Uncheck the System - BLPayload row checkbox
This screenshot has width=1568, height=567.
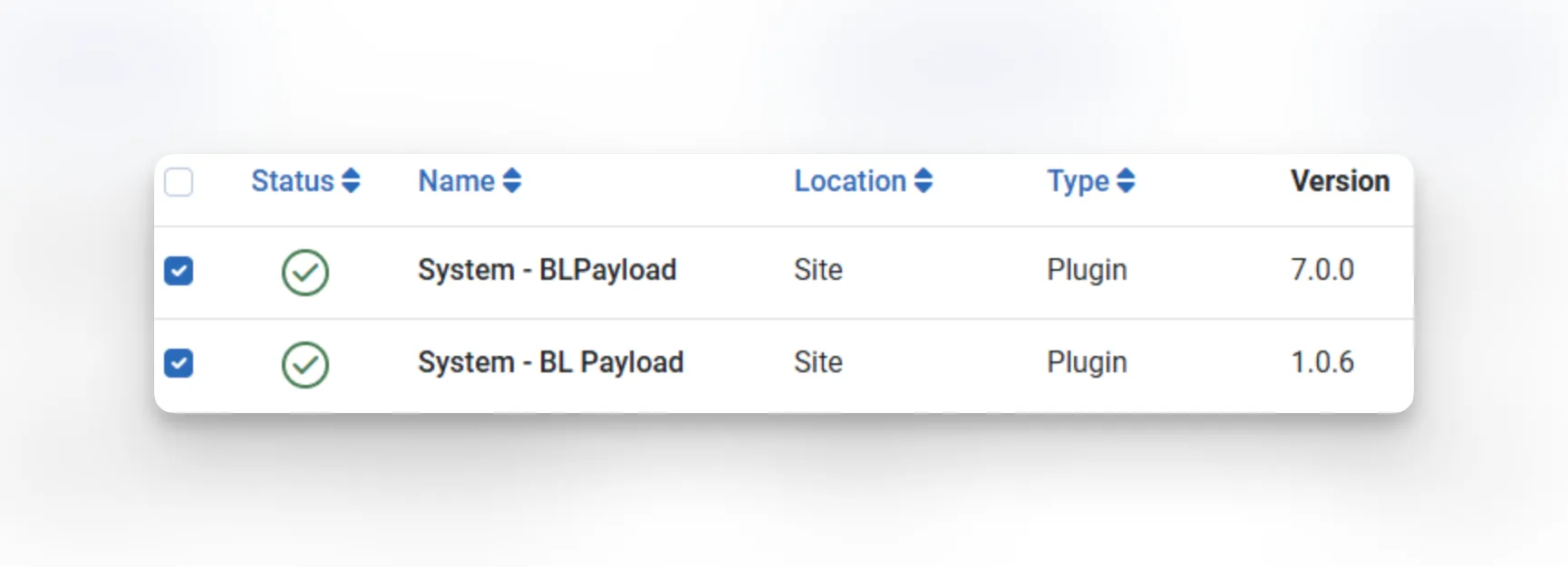(179, 272)
